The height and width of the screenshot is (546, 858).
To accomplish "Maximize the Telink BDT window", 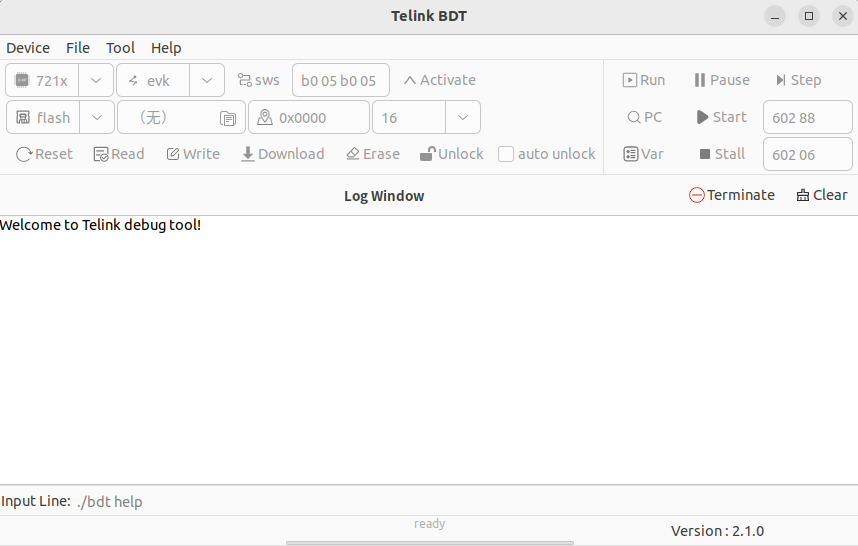I will [809, 16].
